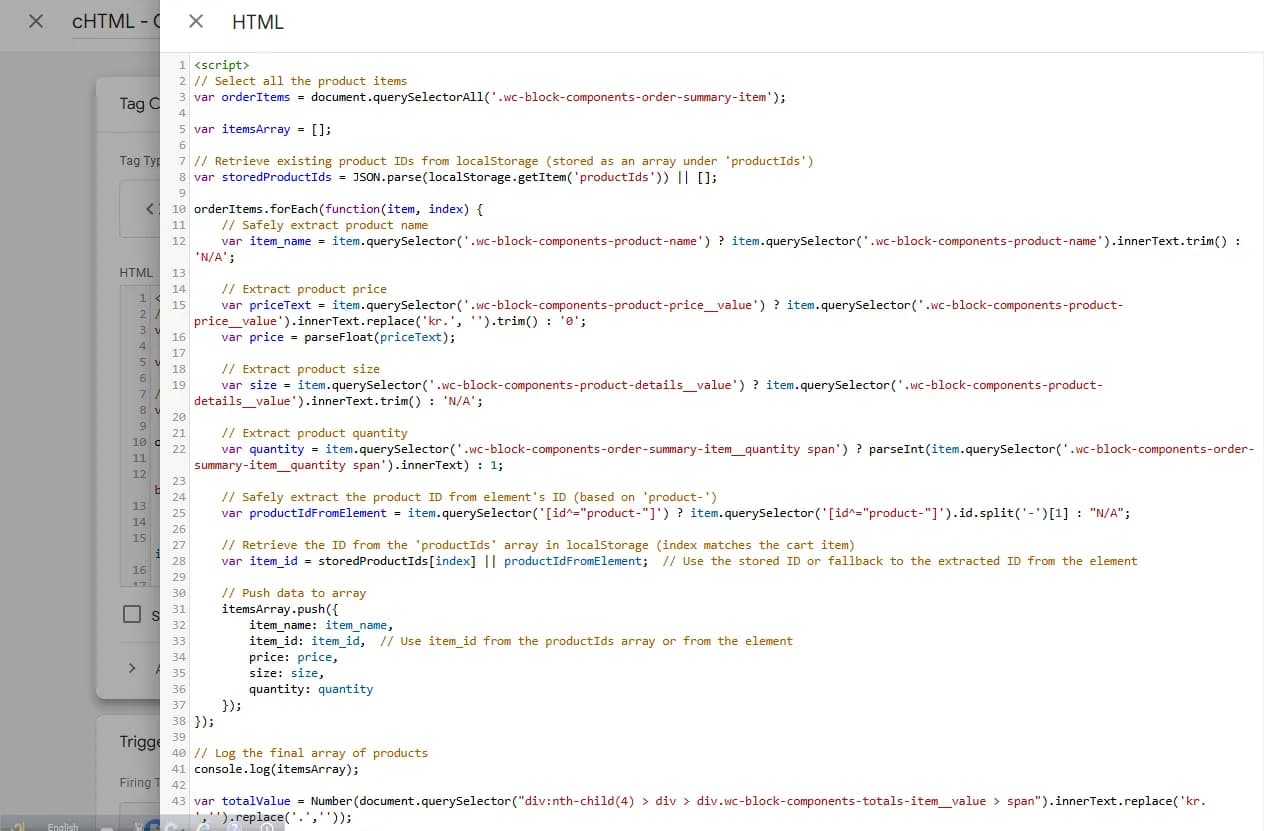Viewport: 1264px width, 831px height.
Task: Click the 'var item_name' line
Action: tap(718, 249)
